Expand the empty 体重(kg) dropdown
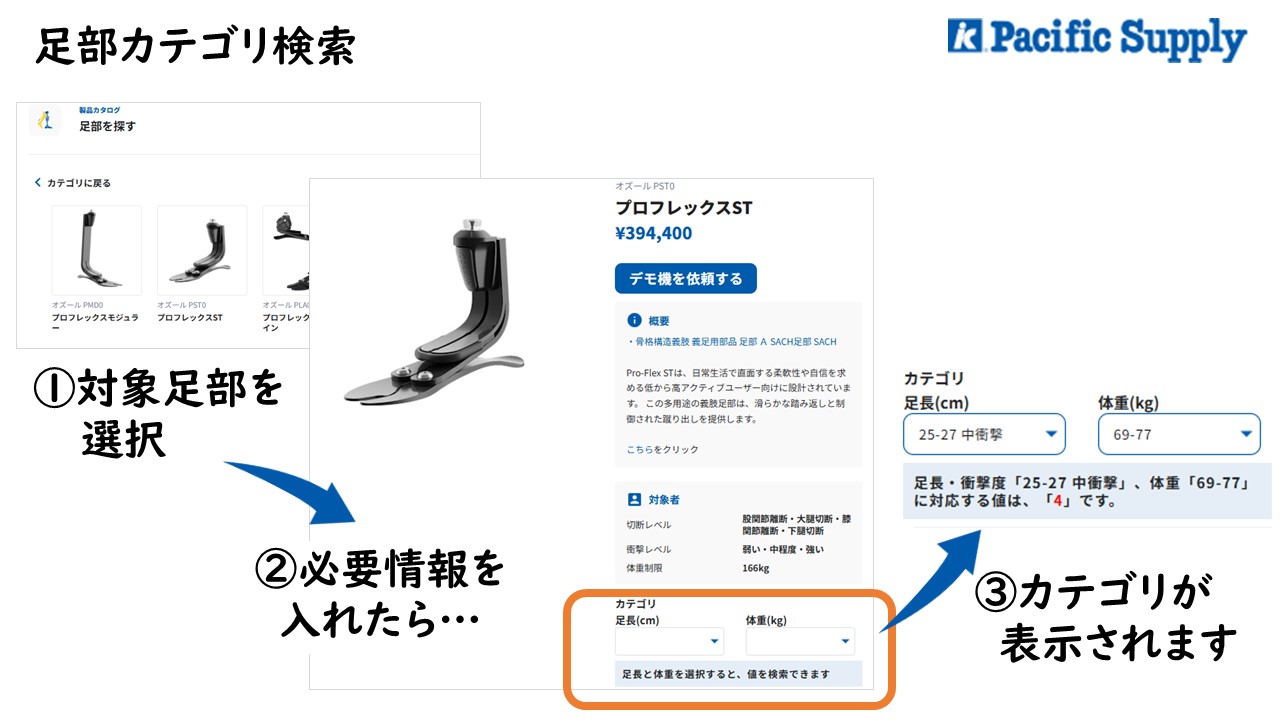Viewport: 1280px width, 720px height. point(800,641)
